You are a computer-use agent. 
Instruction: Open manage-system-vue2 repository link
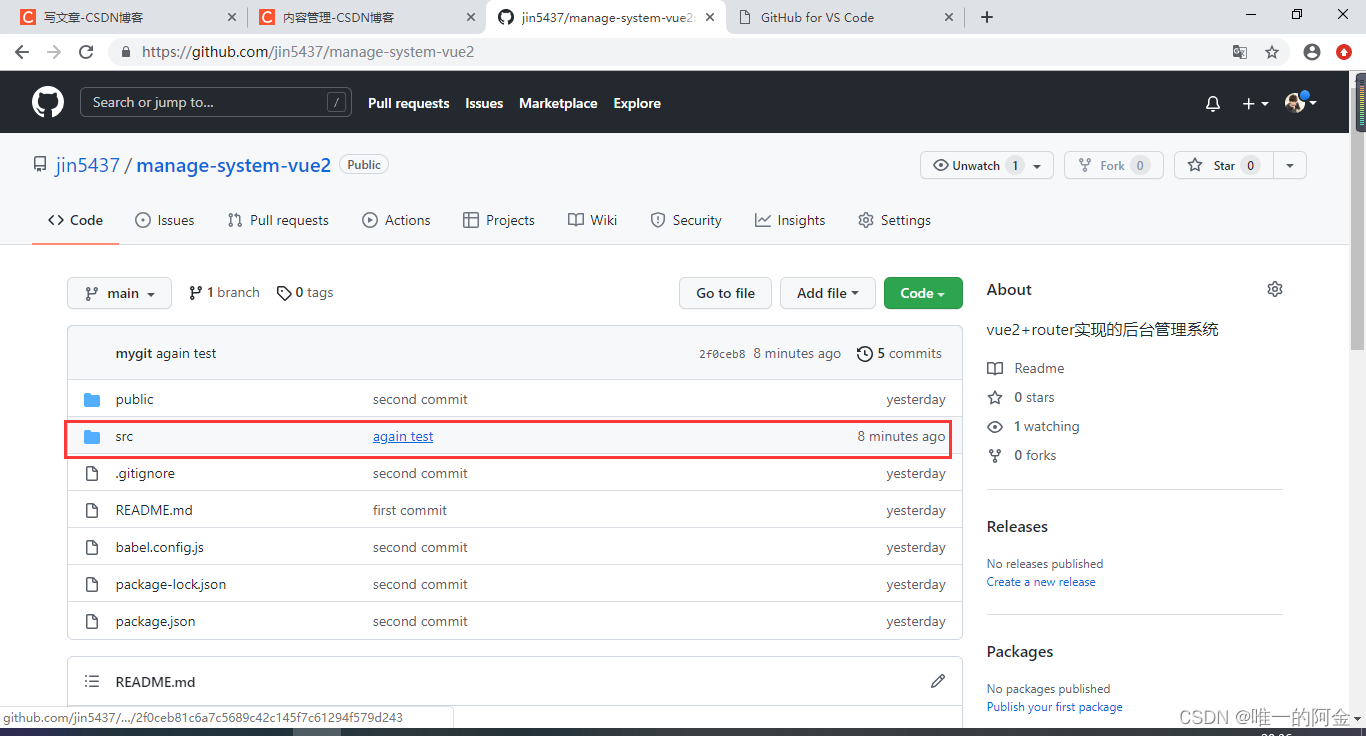coord(233,165)
